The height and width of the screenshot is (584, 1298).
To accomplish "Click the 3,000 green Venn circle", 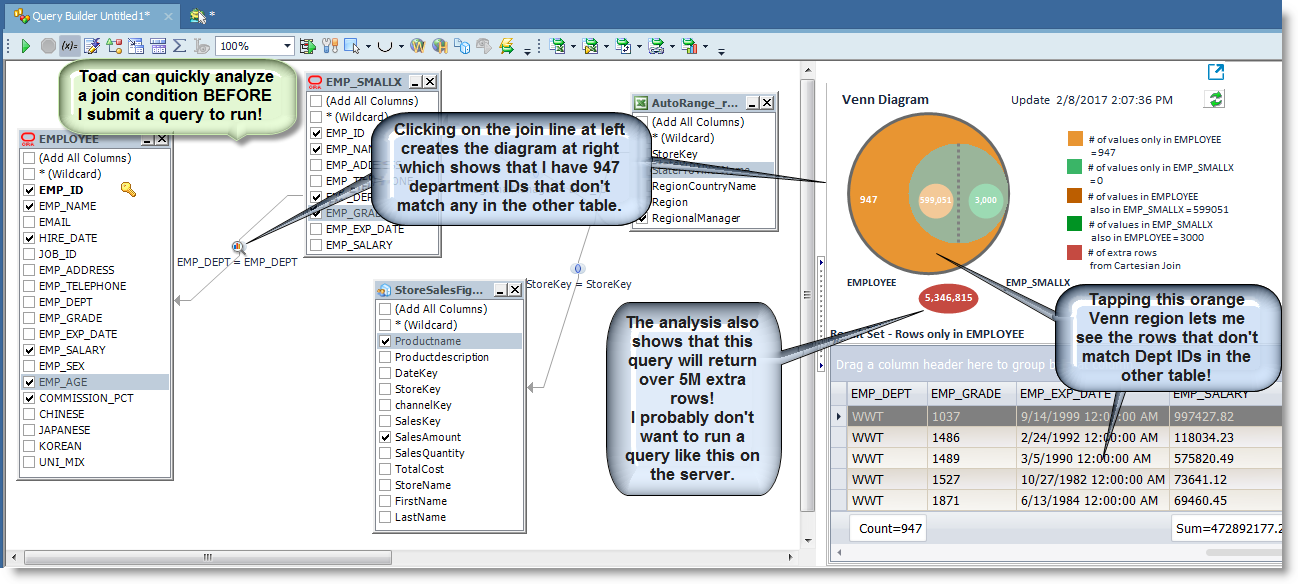I will pyautogui.click(x=987, y=199).
